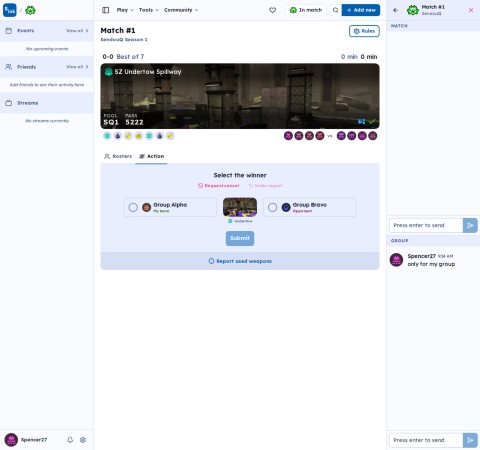This screenshot has width=480, height=450.
Task: Click the '0-0 Best of 7' score text
Action: pos(123,57)
